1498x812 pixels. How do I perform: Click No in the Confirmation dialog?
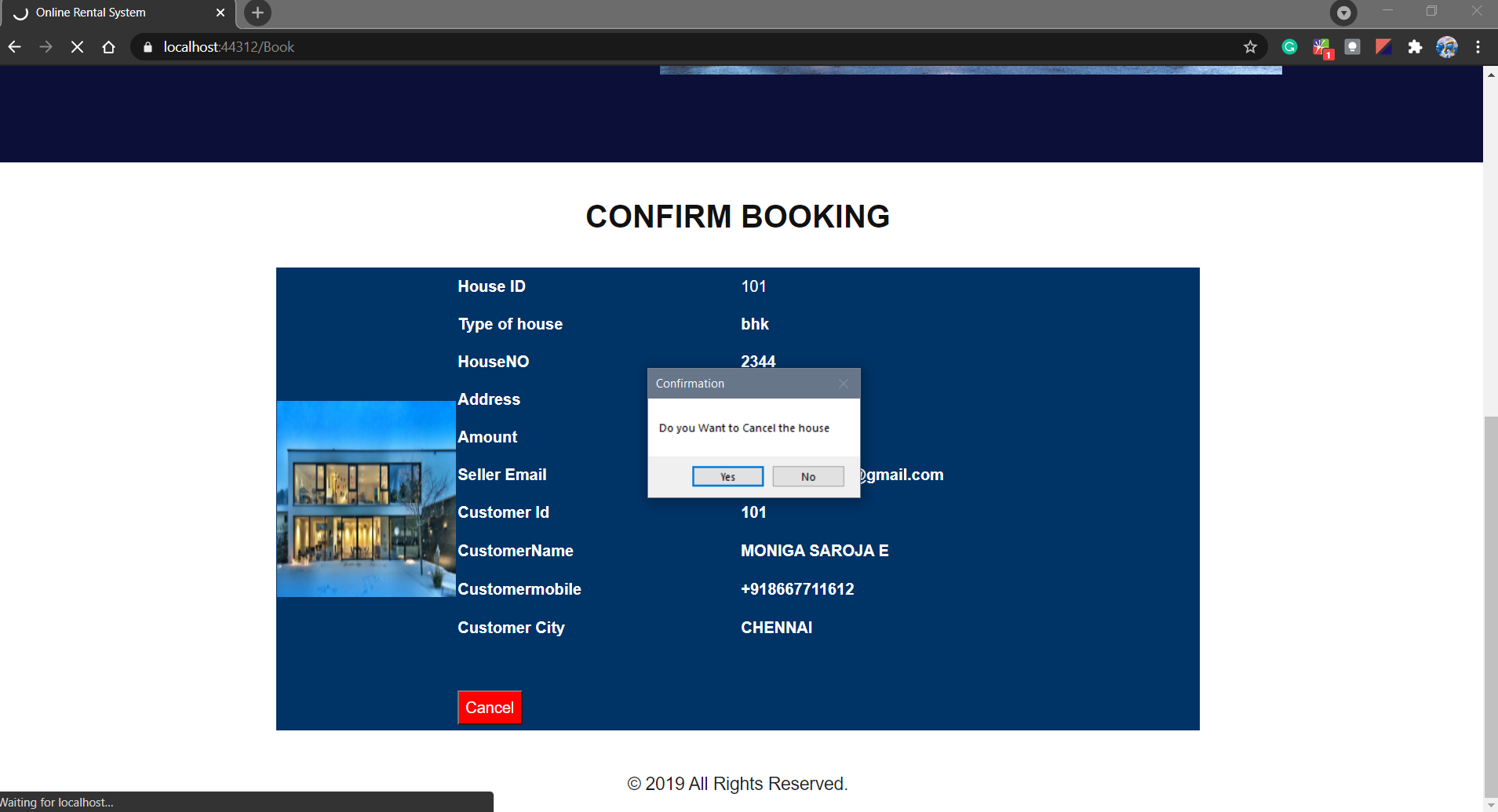[807, 476]
